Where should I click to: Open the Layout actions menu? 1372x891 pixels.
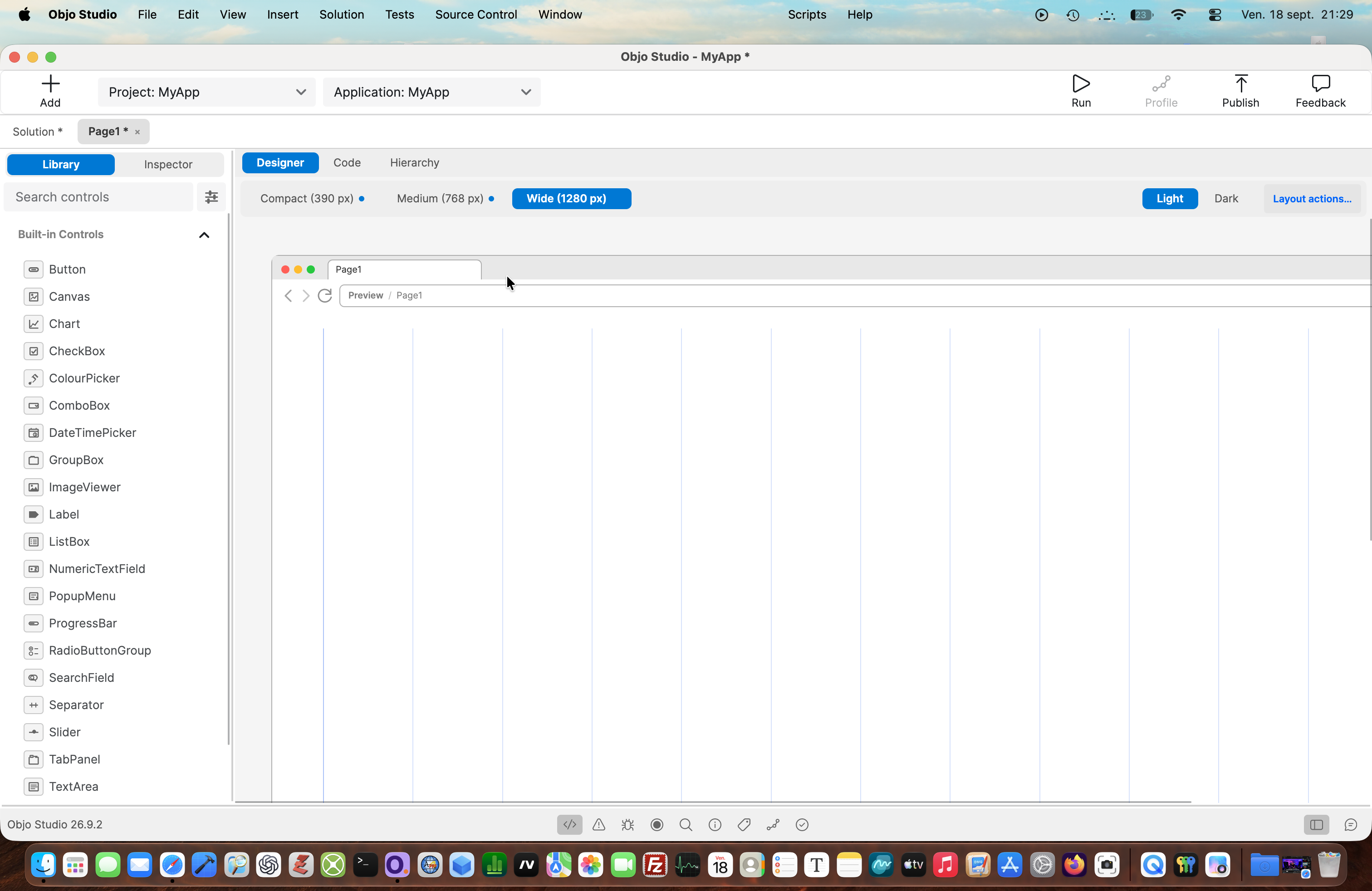(x=1312, y=198)
